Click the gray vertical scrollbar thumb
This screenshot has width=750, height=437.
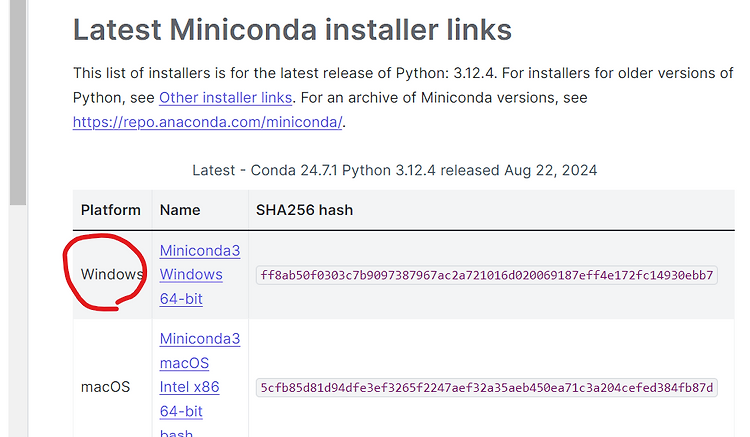[x=18, y=103]
